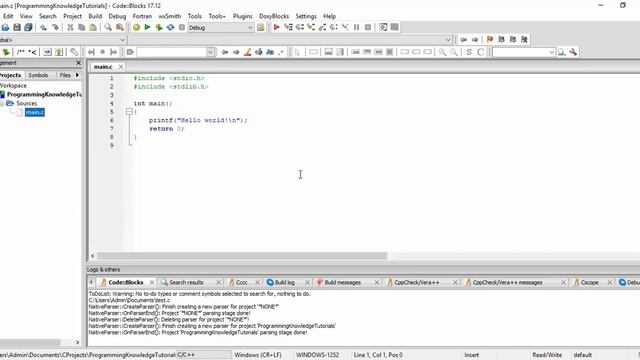
Task: Toggle bookmark with the red flag icon
Action: tap(490, 40)
